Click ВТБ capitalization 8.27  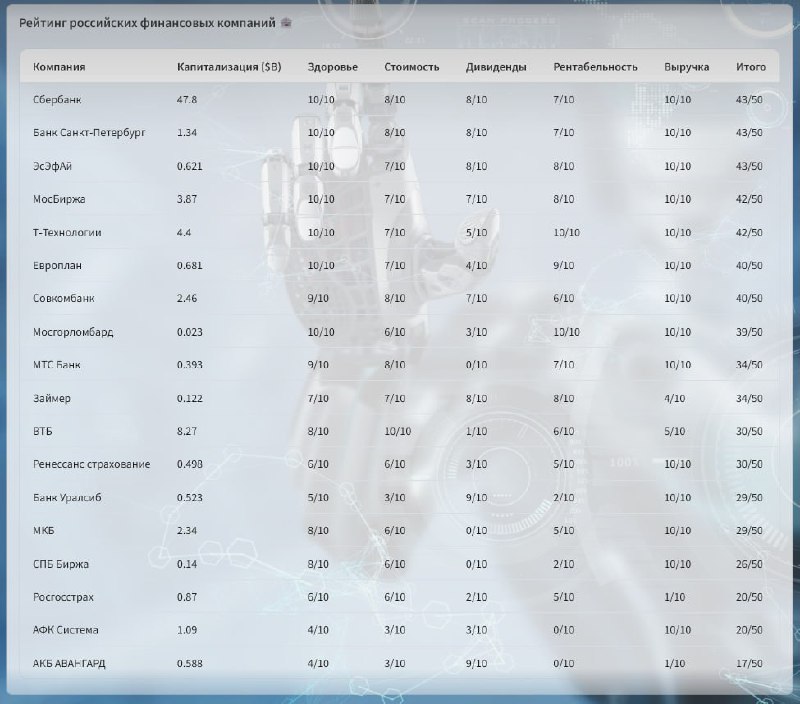tap(187, 431)
